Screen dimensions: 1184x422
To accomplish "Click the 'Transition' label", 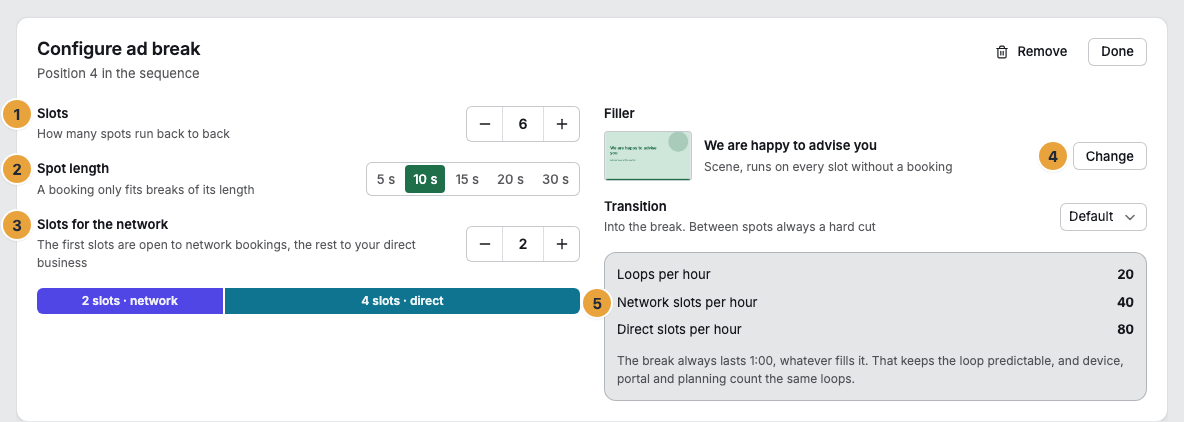I will (x=635, y=206).
